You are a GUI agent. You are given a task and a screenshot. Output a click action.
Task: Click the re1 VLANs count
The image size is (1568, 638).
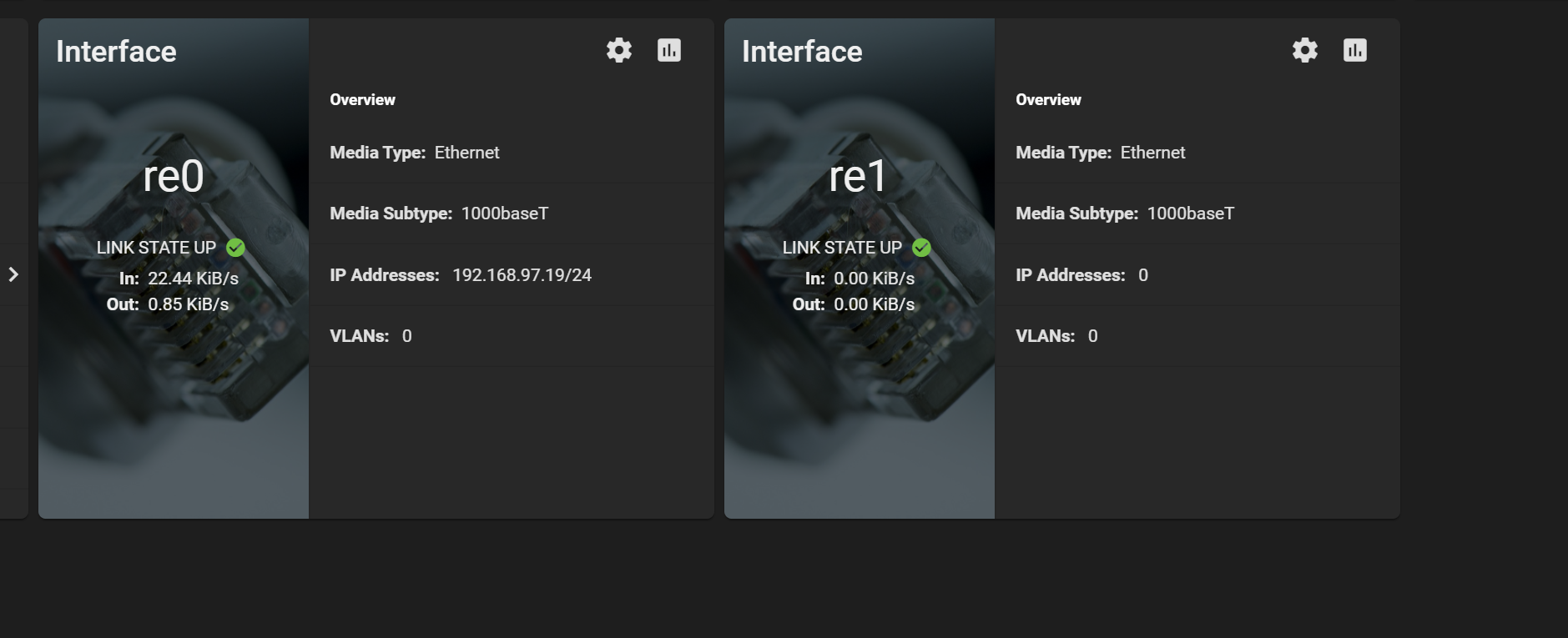point(1093,336)
